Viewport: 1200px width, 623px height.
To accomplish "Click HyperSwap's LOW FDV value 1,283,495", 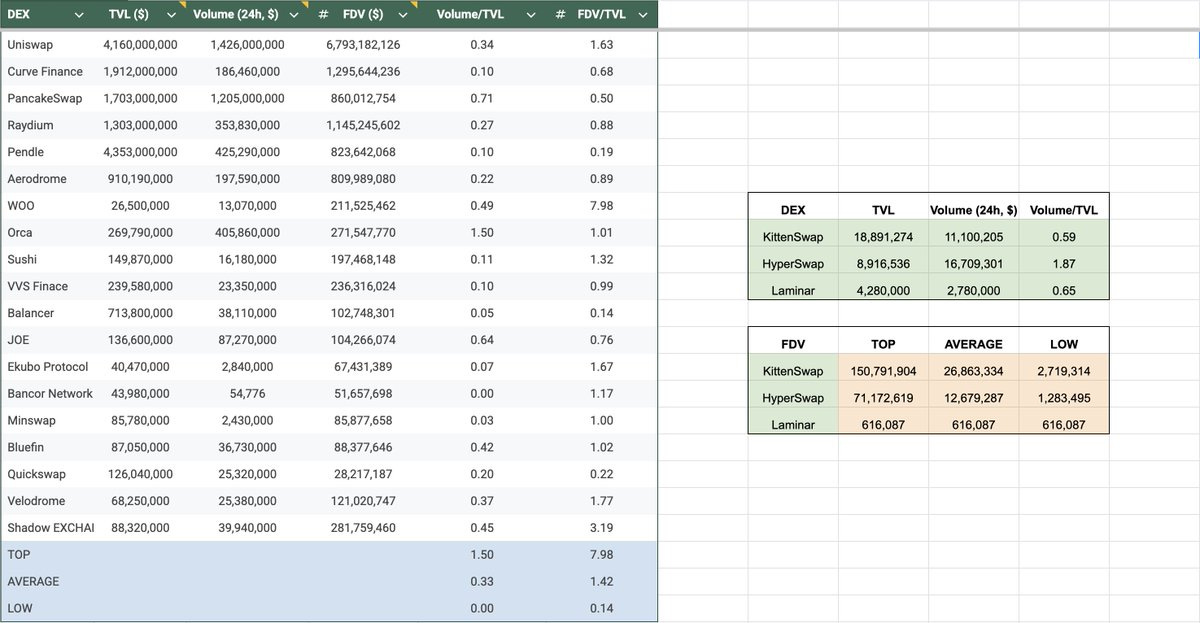I will point(1064,398).
